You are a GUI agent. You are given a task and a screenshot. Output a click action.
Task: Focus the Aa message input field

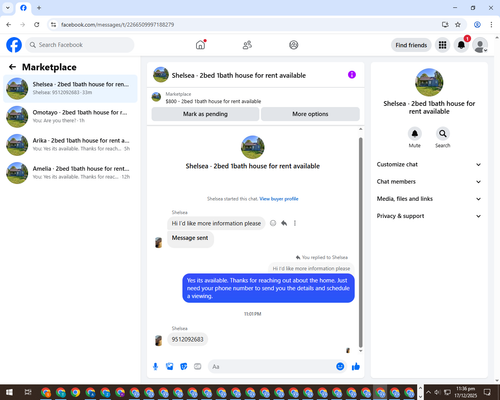pos(272,367)
